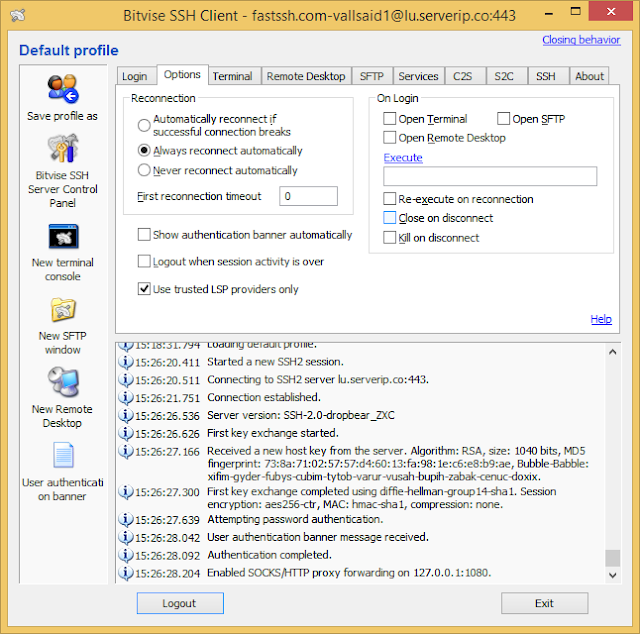Enable Open Remote Desktop on login
This screenshot has width=640, height=634.
(389, 138)
